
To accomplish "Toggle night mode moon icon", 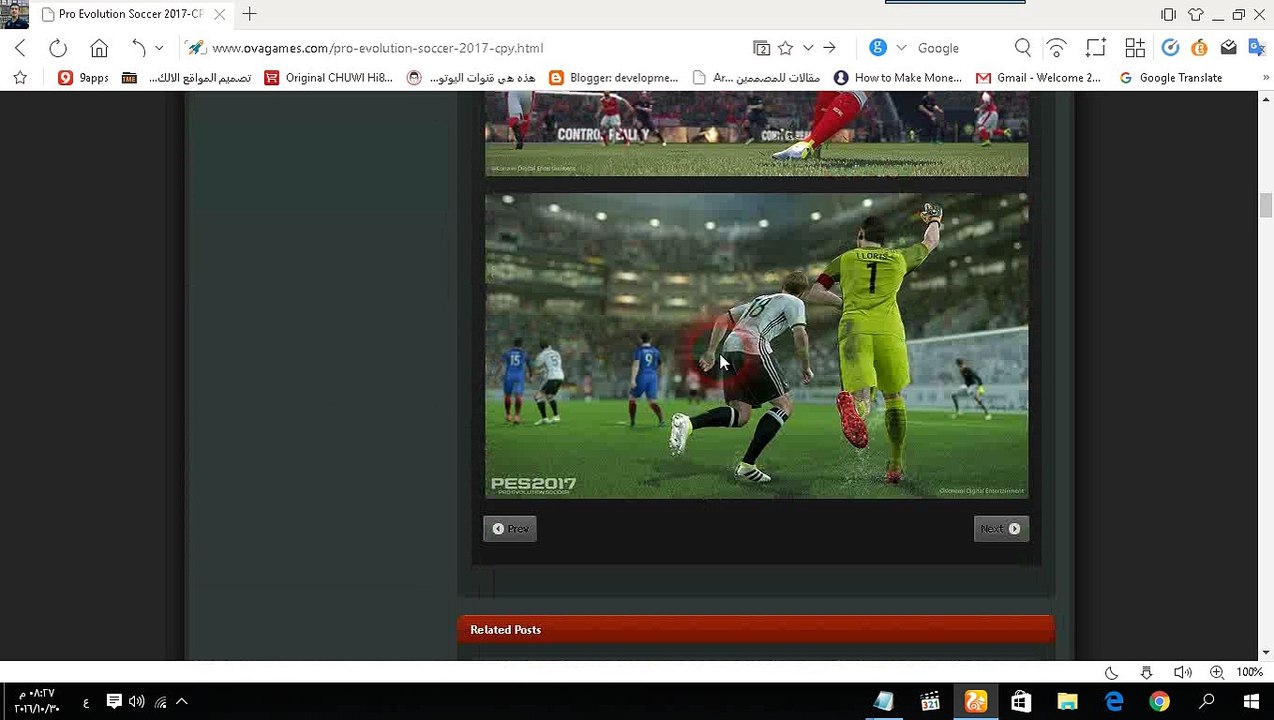I will point(1111,672).
